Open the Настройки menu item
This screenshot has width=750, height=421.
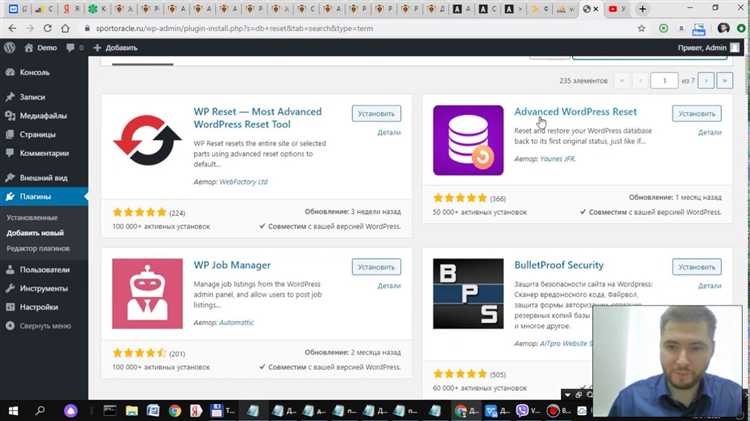point(39,307)
